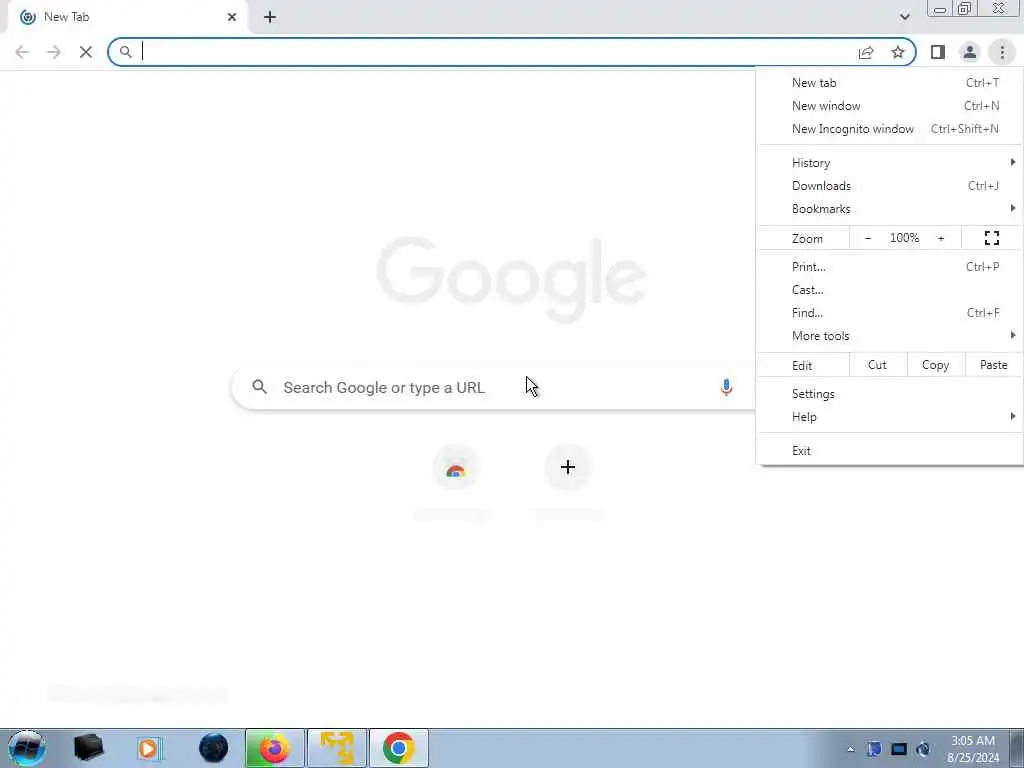
Task: Choose Print... in the menu
Action: coord(889,266)
